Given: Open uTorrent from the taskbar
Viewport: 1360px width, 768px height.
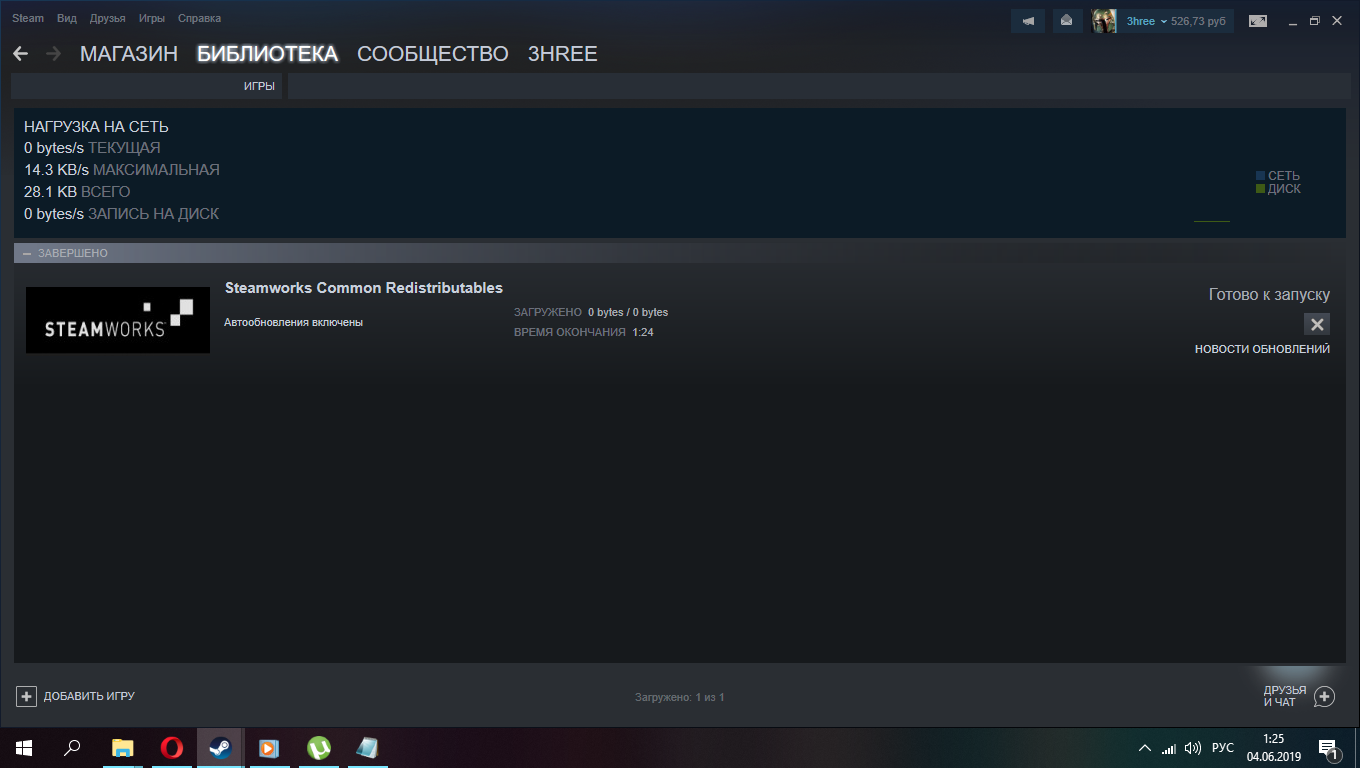Looking at the screenshot, I should click(318, 748).
